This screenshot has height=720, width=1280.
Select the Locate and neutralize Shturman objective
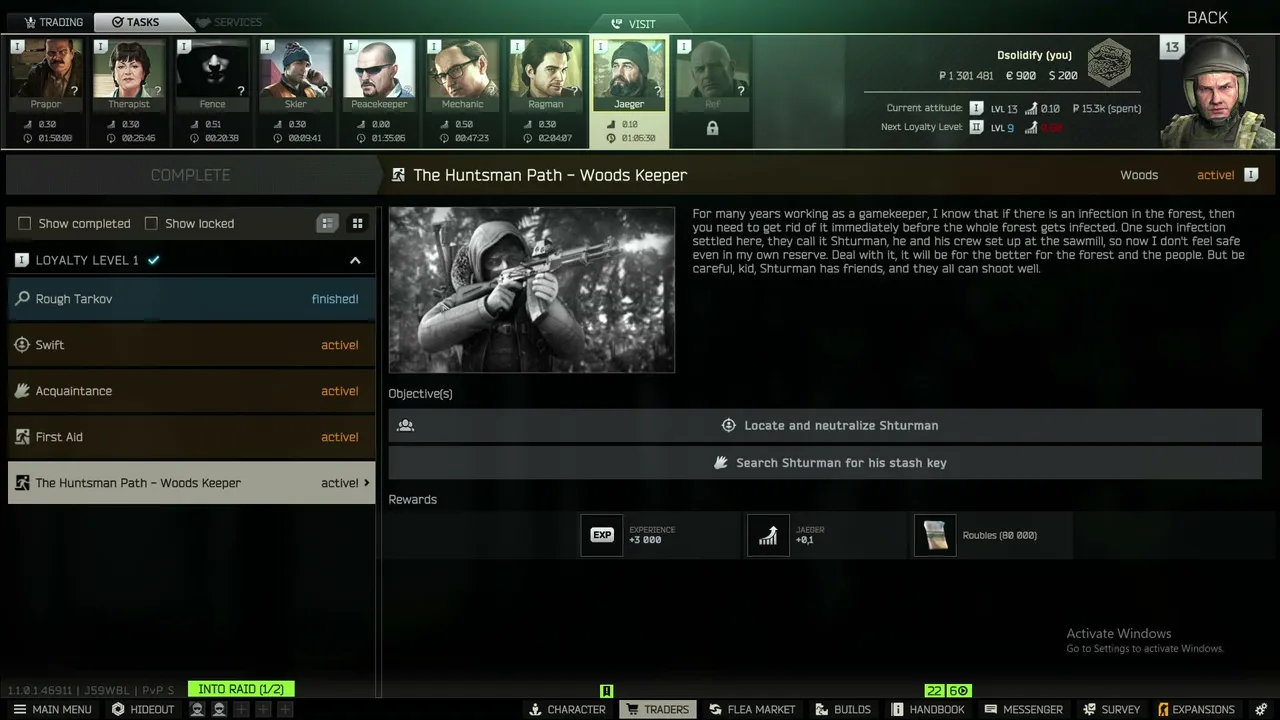tap(825, 425)
